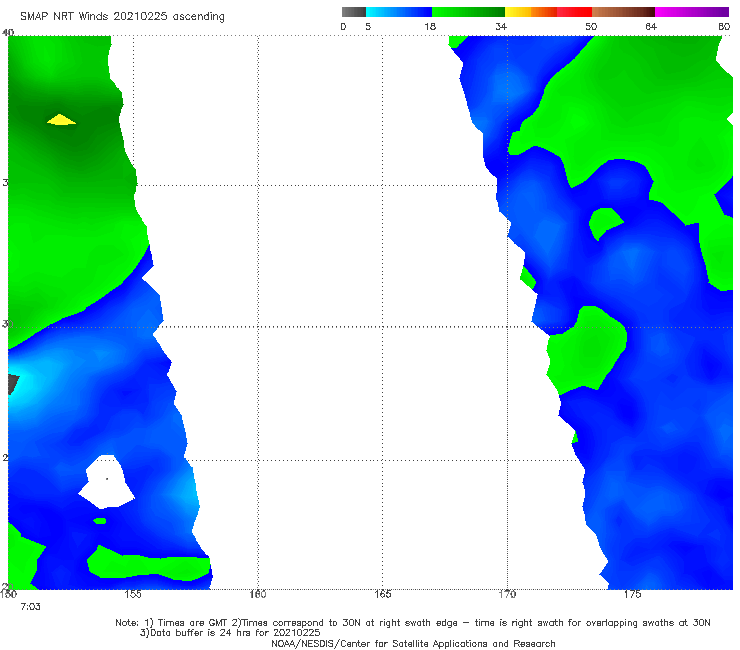The image size is (740, 650).
Task: Click the longitude label '170'
Action: tap(507, 594)
